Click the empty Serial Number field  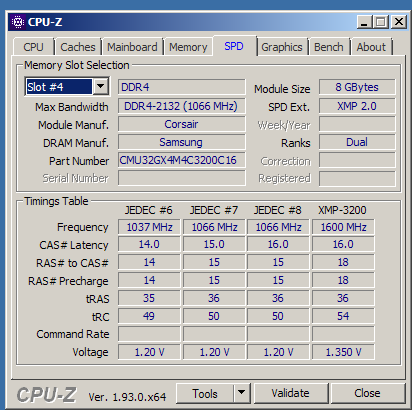tap(182, 178)
